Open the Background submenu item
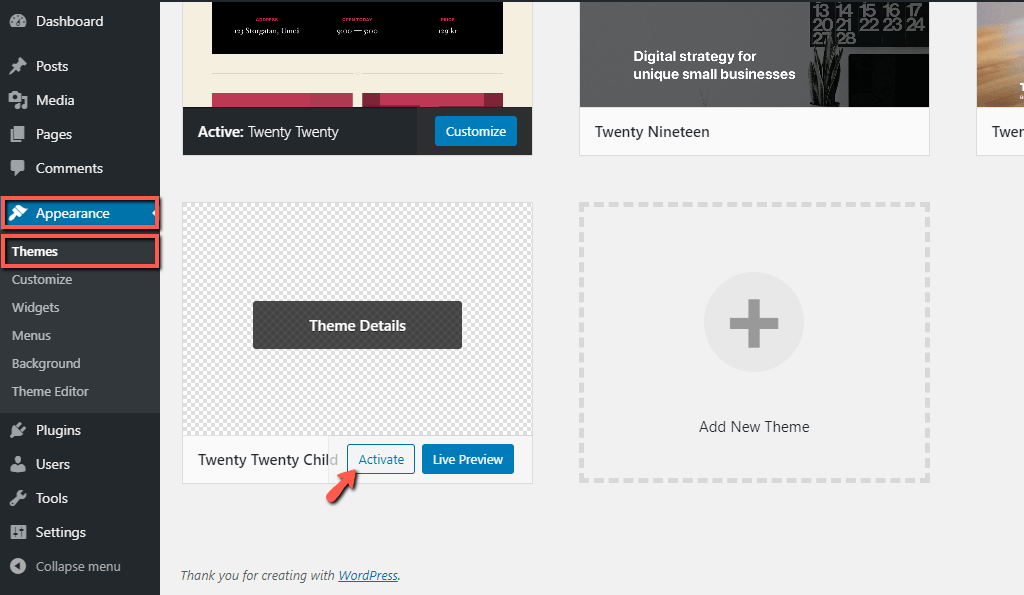The height and width of the screenshot is (595, 1024). [x=46, y=364]
